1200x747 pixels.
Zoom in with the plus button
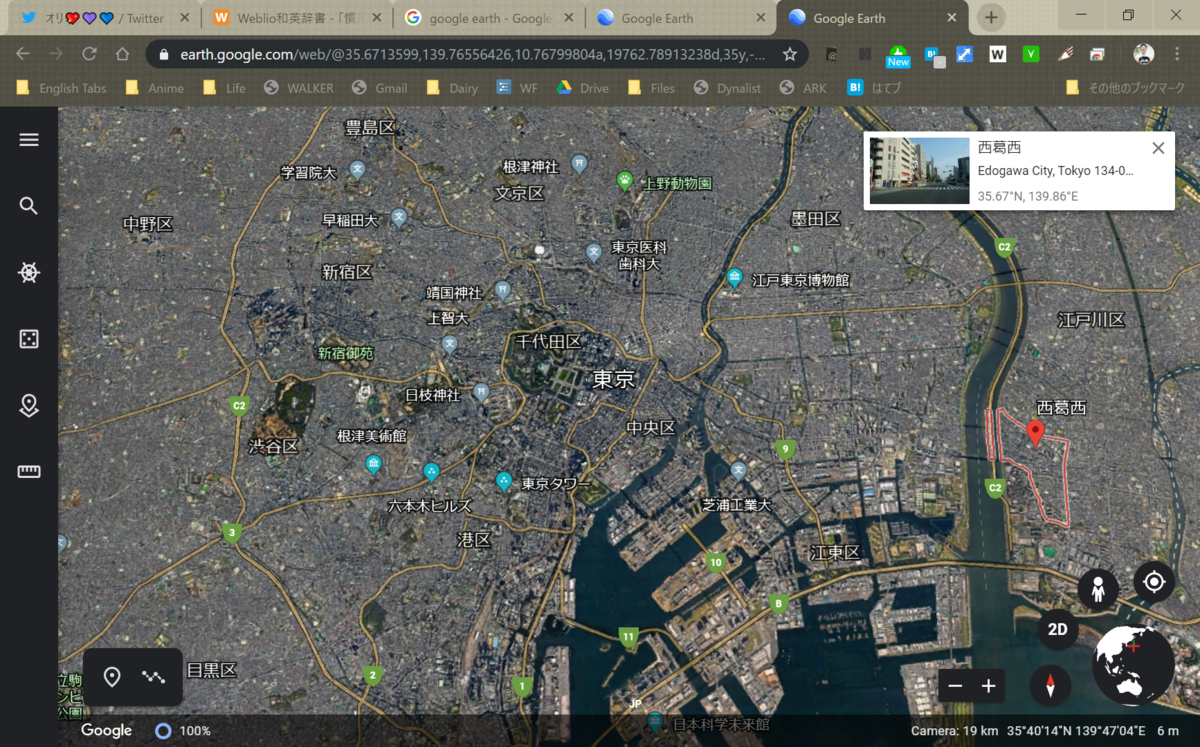(988, 686)
